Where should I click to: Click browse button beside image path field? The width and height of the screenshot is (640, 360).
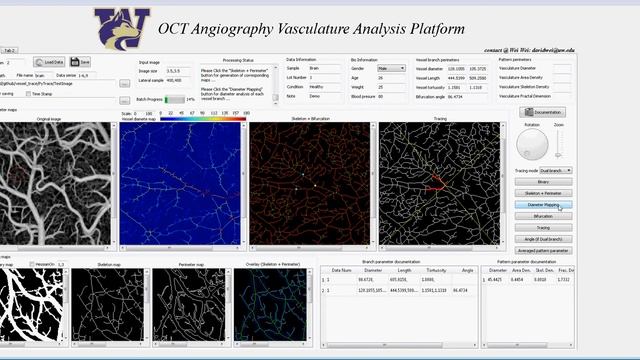click(125, 83)
